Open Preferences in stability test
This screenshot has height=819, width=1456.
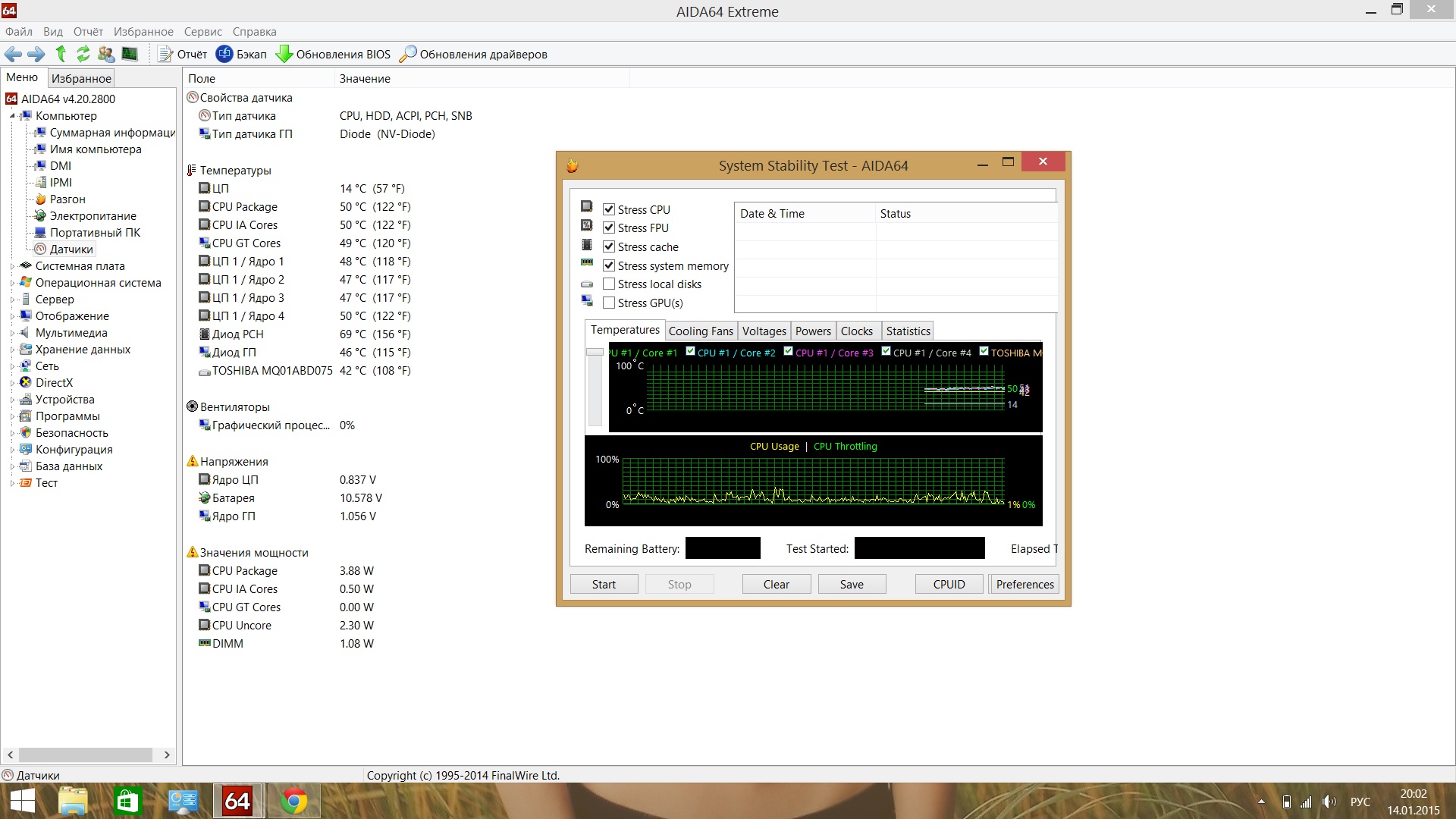(1025, 585)
